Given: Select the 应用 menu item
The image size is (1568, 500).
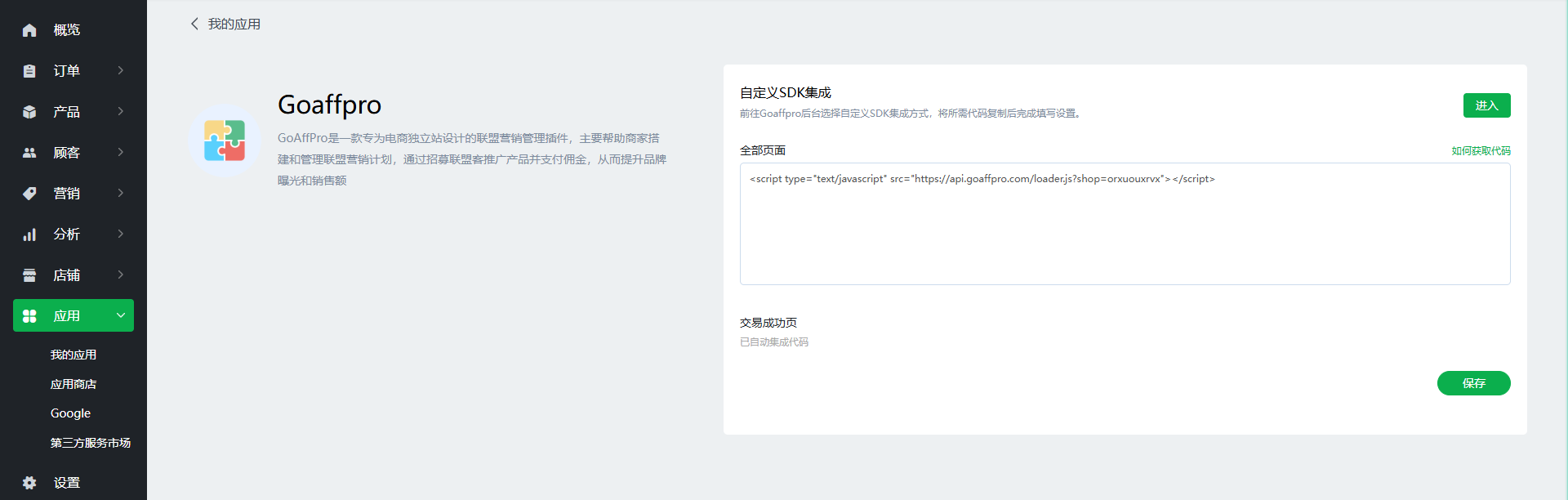Looking at the screenshot, I should tap(73, 315).
